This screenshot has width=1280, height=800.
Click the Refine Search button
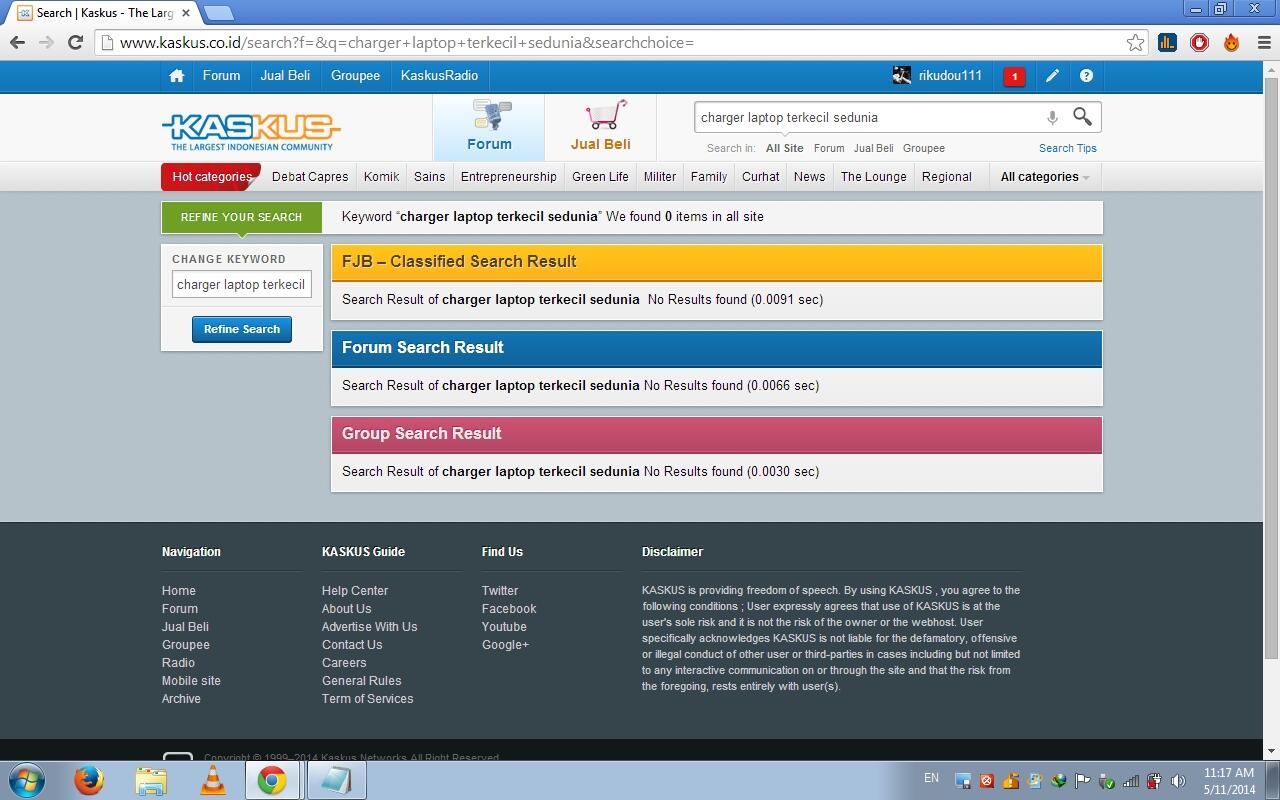[x=242, y=329]
